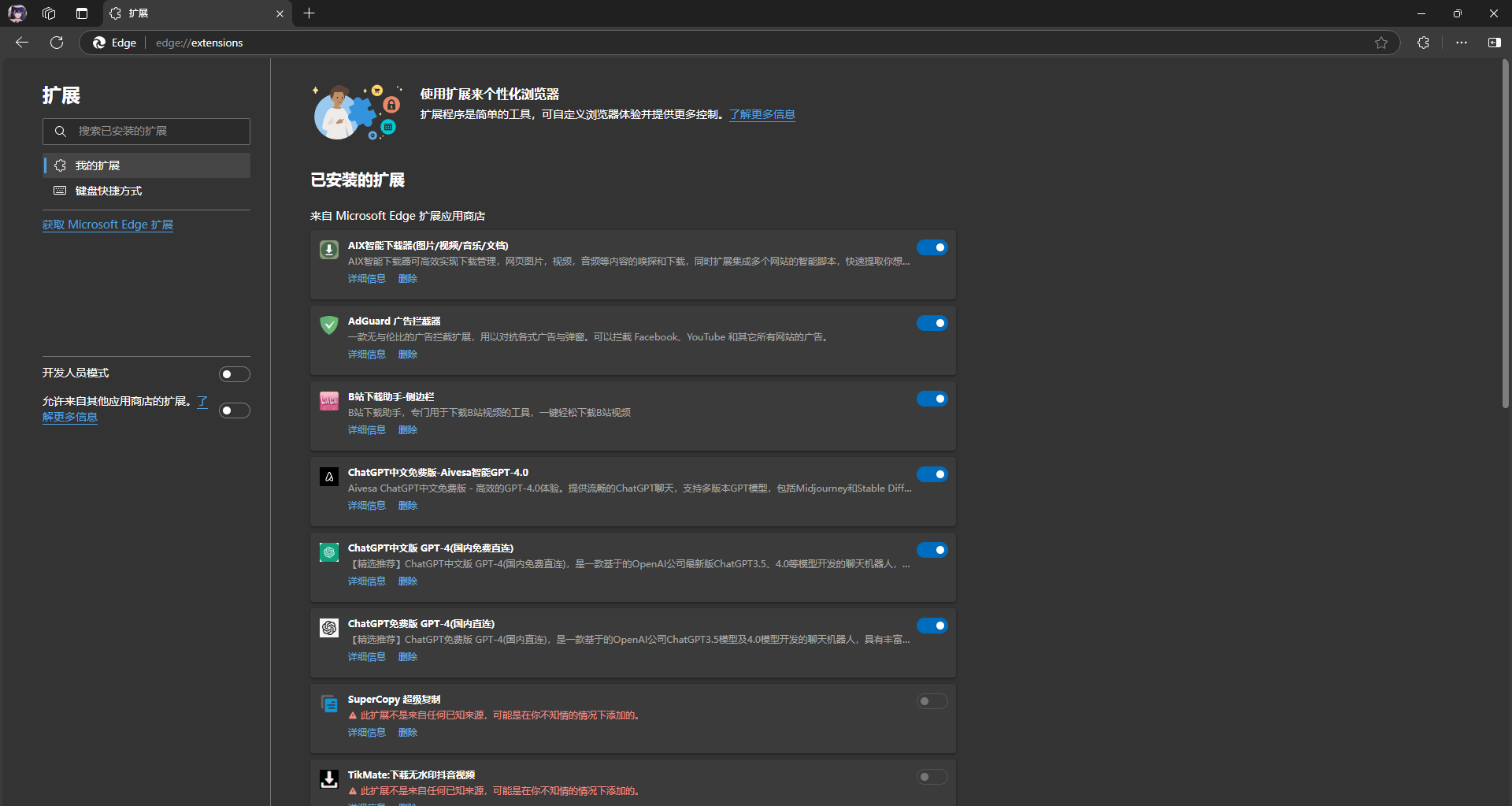1512x806 pixels.
Task: Open the workspaces icon in title bar
Action: (x=49, y=13)
